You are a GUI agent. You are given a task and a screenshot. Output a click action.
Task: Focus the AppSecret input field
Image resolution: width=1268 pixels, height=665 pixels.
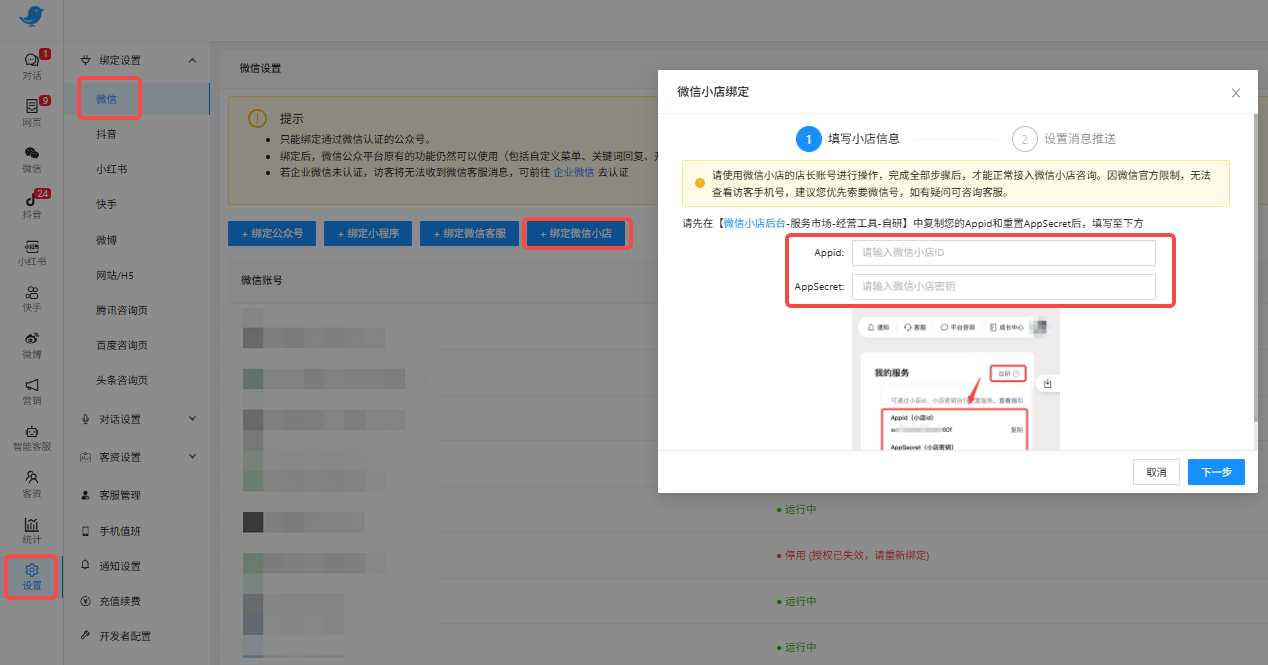(x=1003, y=287)
